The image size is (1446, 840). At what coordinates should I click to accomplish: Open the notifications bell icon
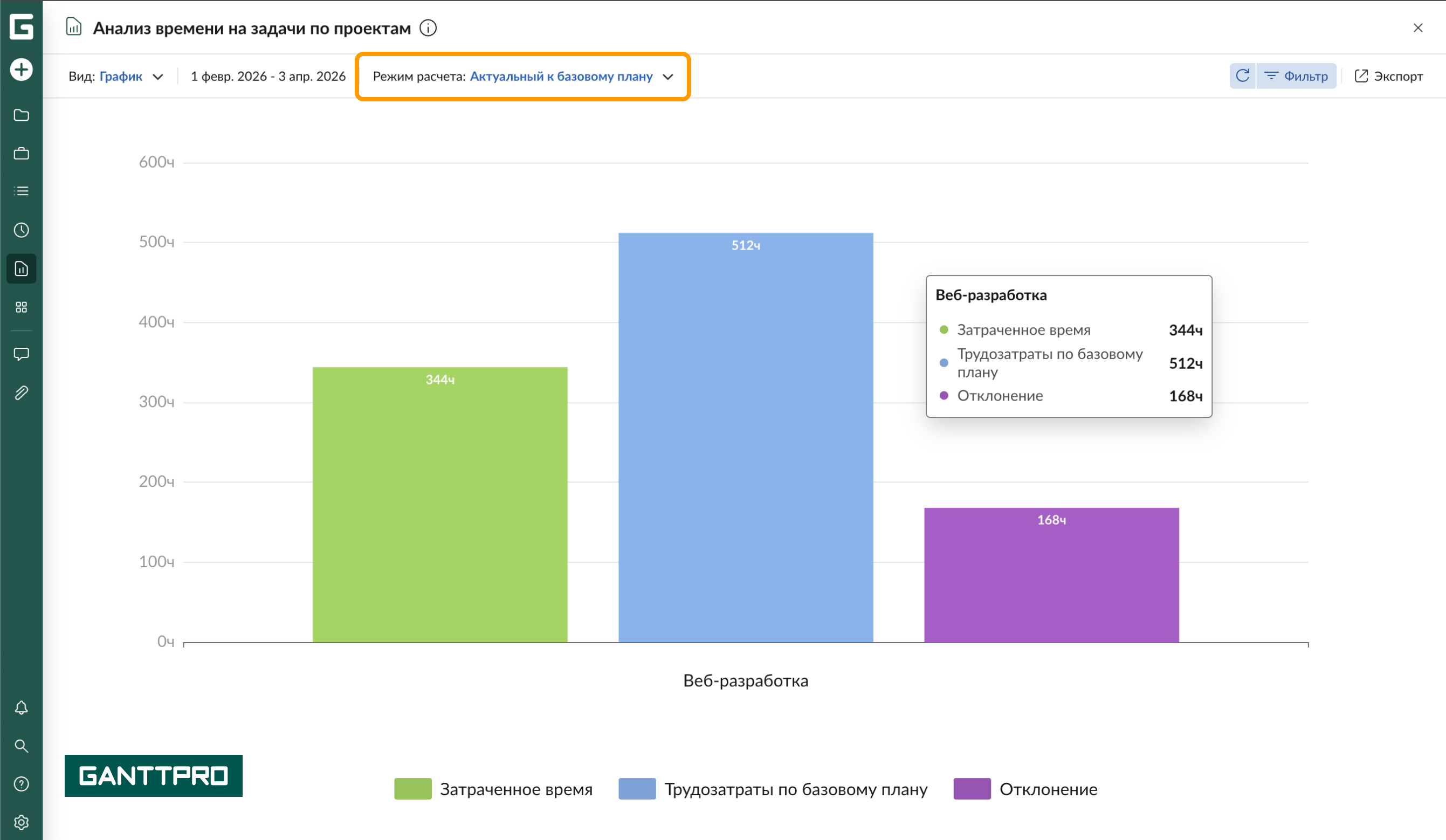[21, 707]
